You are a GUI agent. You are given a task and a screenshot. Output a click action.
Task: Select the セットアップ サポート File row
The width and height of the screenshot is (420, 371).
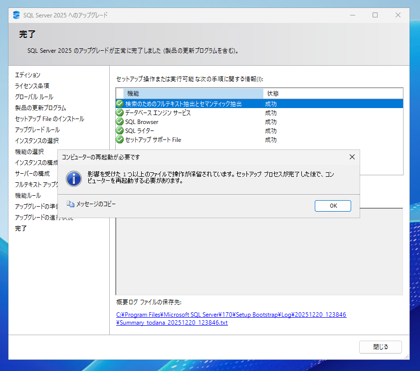click(259, 140)
